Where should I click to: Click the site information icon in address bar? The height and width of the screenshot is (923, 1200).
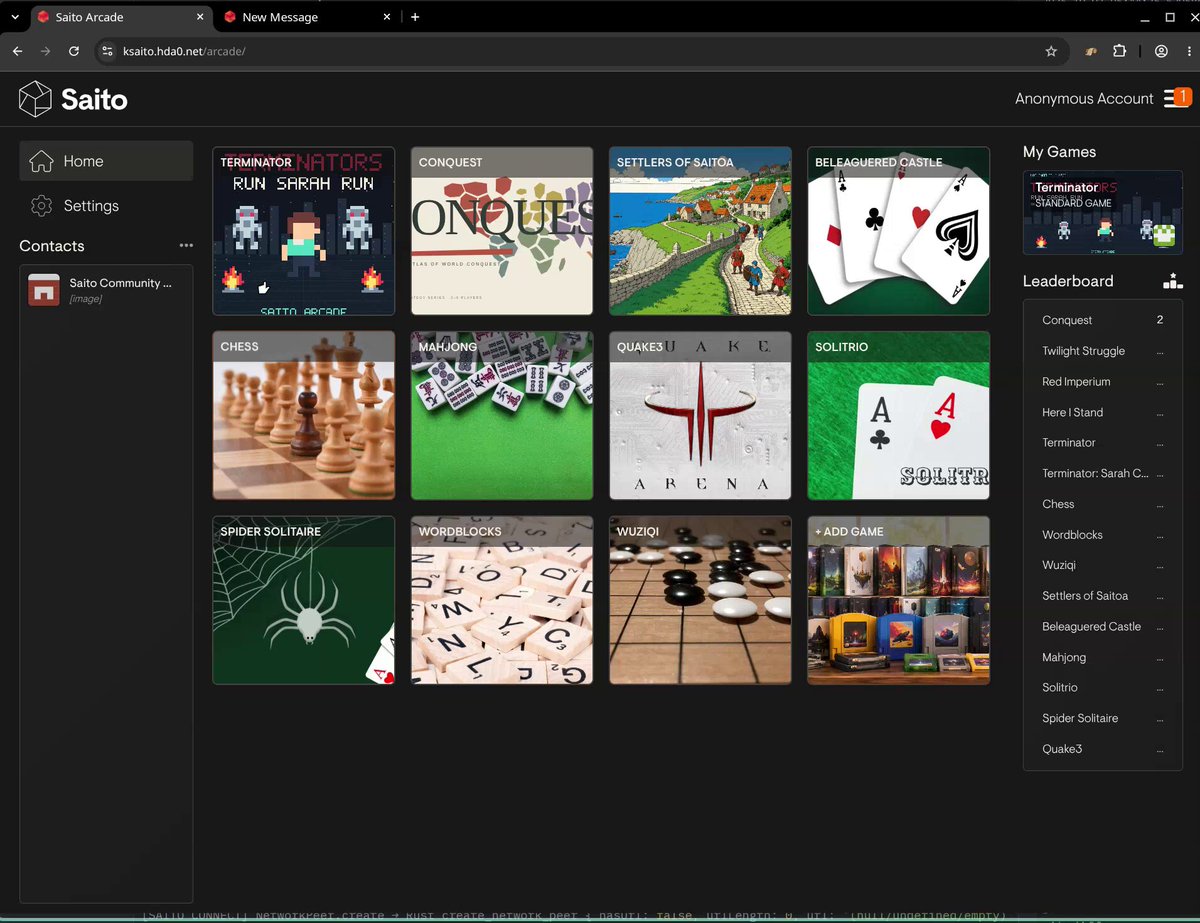point(108,51)
